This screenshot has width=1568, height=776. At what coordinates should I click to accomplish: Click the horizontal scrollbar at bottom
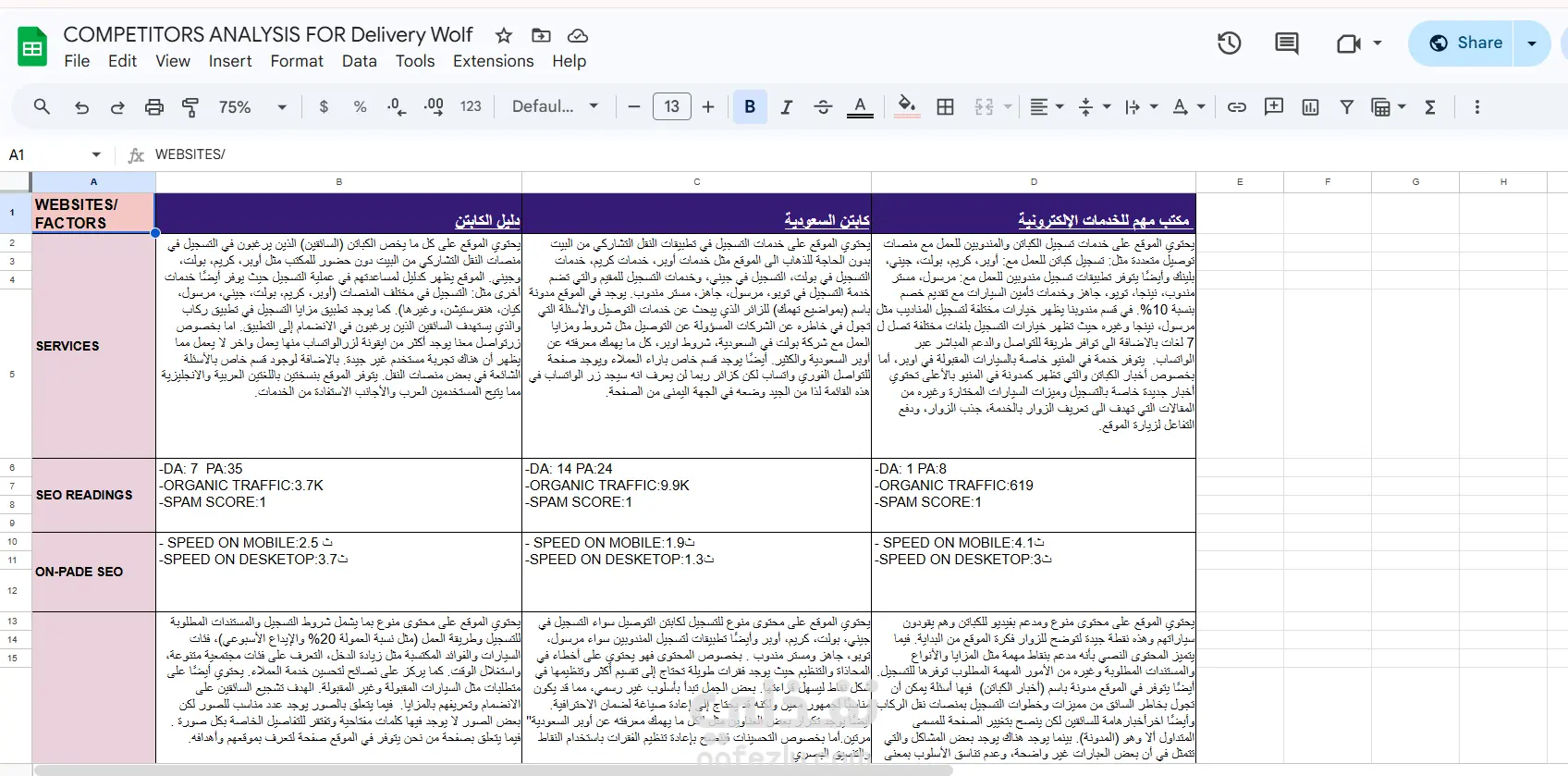[x=494, y=770]
